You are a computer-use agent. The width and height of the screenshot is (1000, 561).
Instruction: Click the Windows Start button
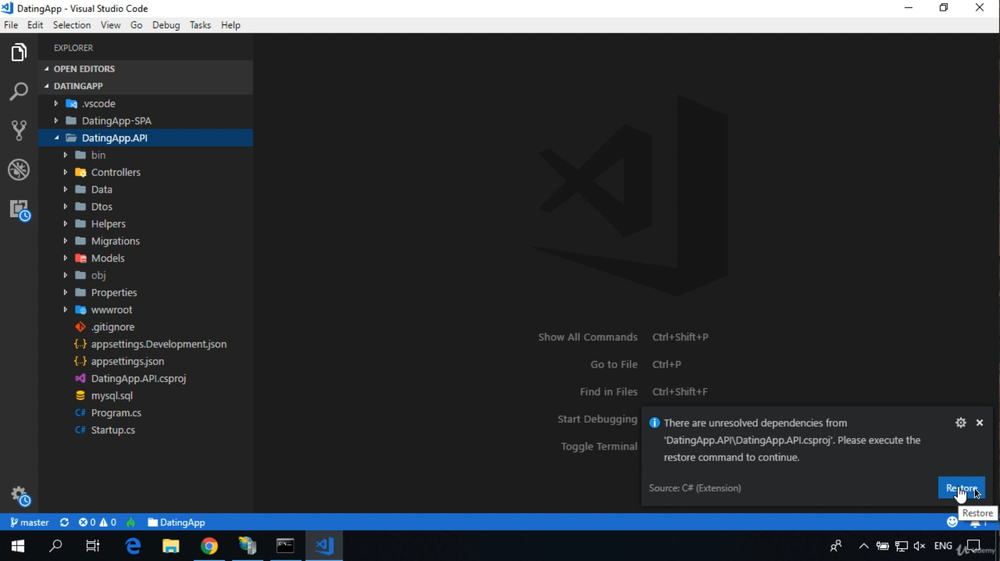tap(18, 546)
